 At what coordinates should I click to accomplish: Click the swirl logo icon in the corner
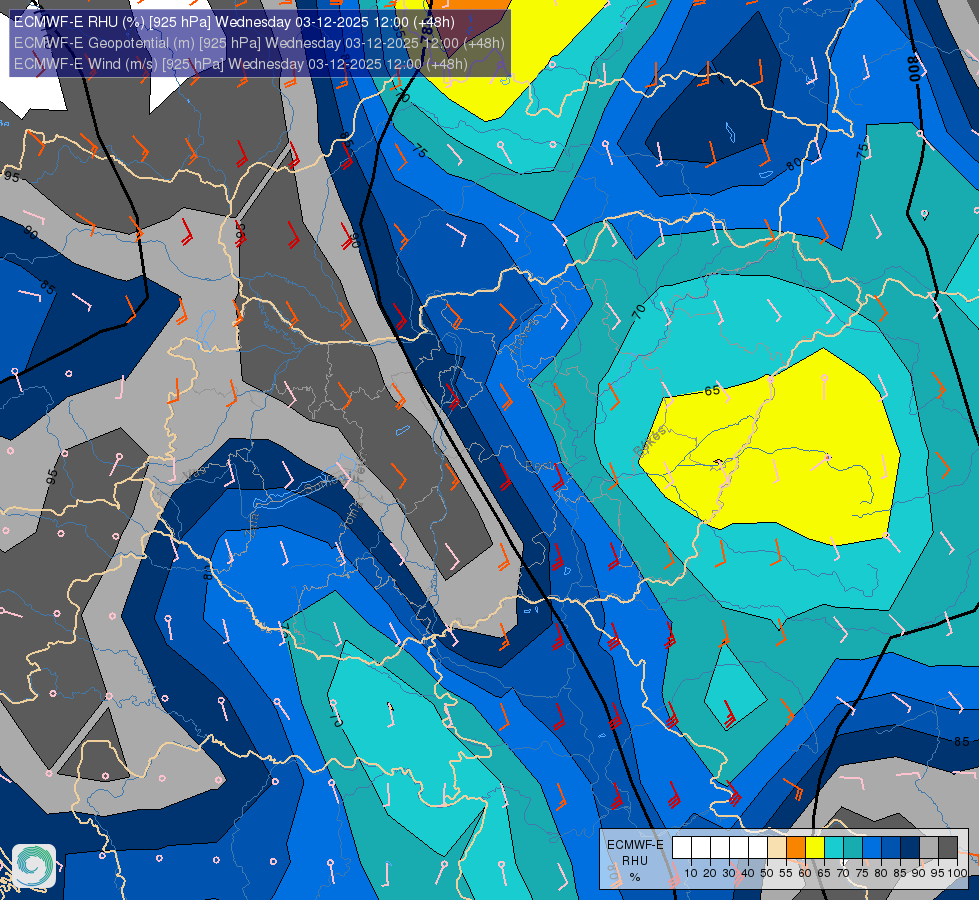(34, 866)
